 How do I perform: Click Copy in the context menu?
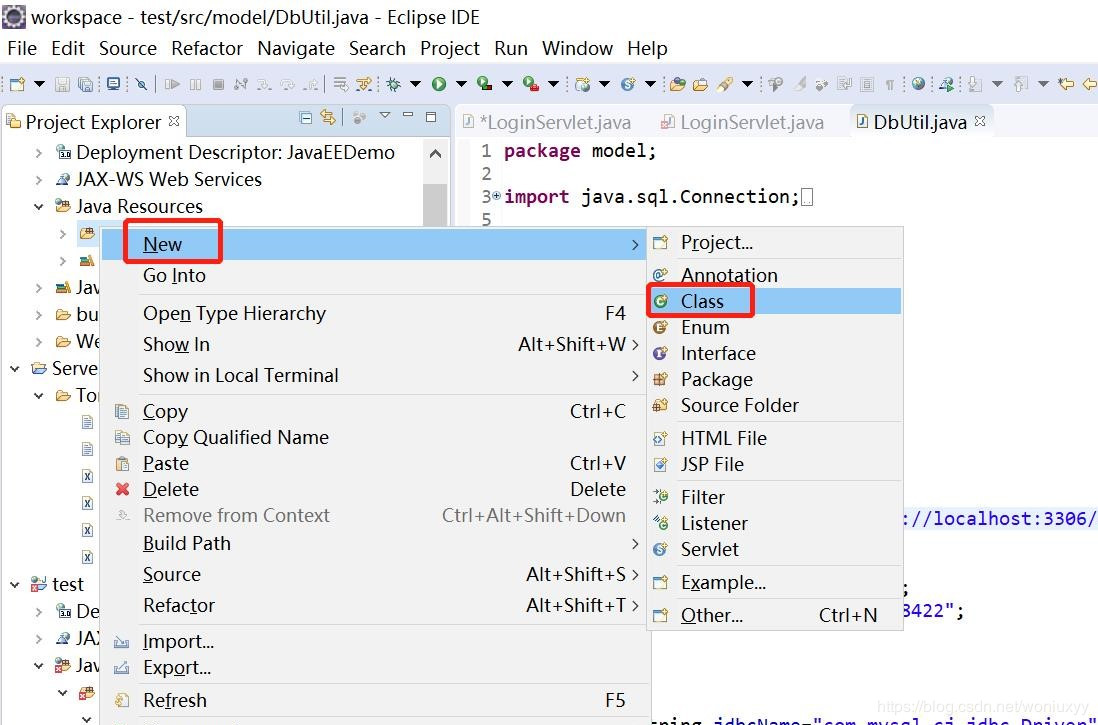[x=375, y=411]
